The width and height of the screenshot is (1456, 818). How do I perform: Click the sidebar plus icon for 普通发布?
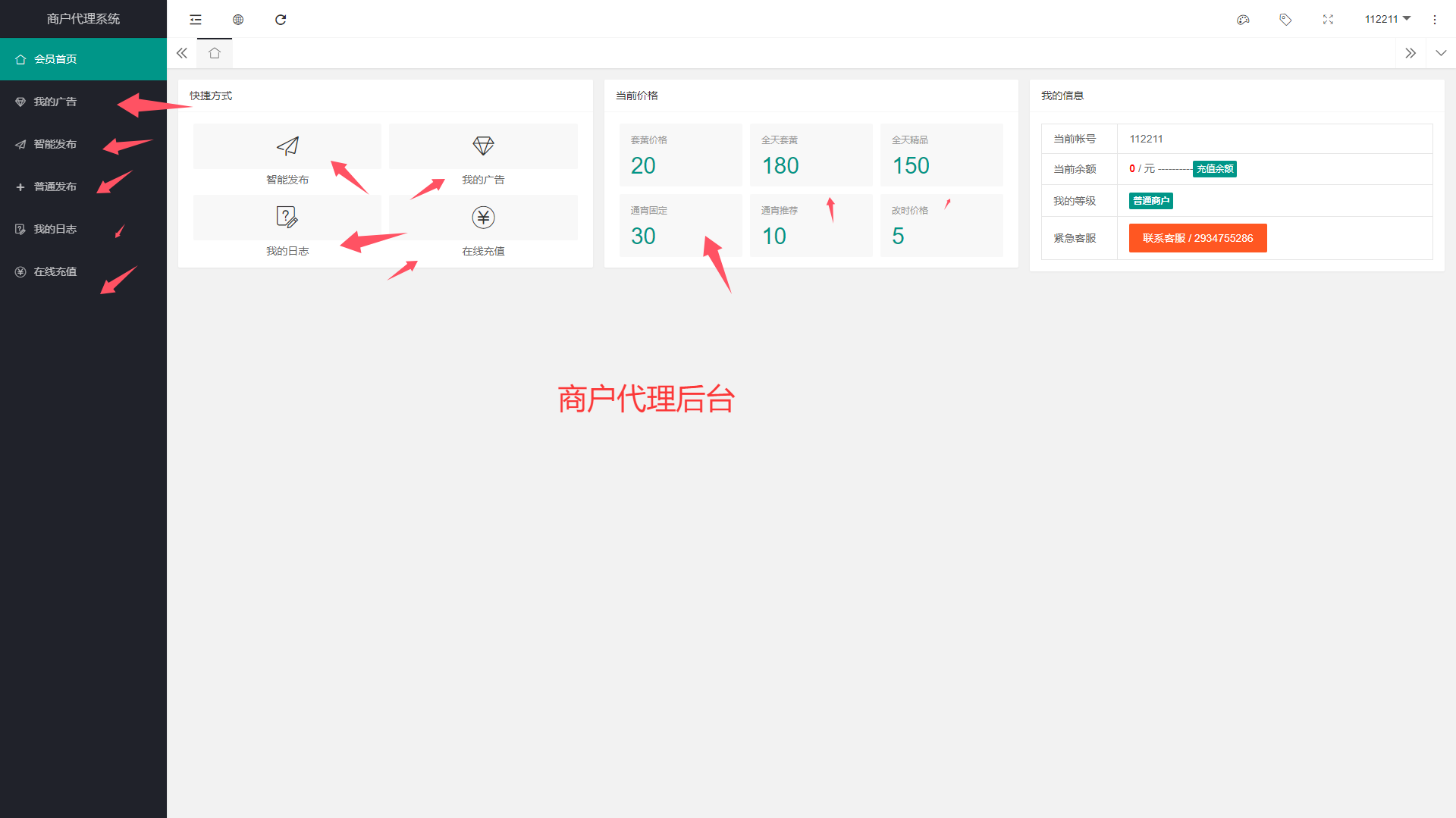pyautogui.click(x=20, y=186)
